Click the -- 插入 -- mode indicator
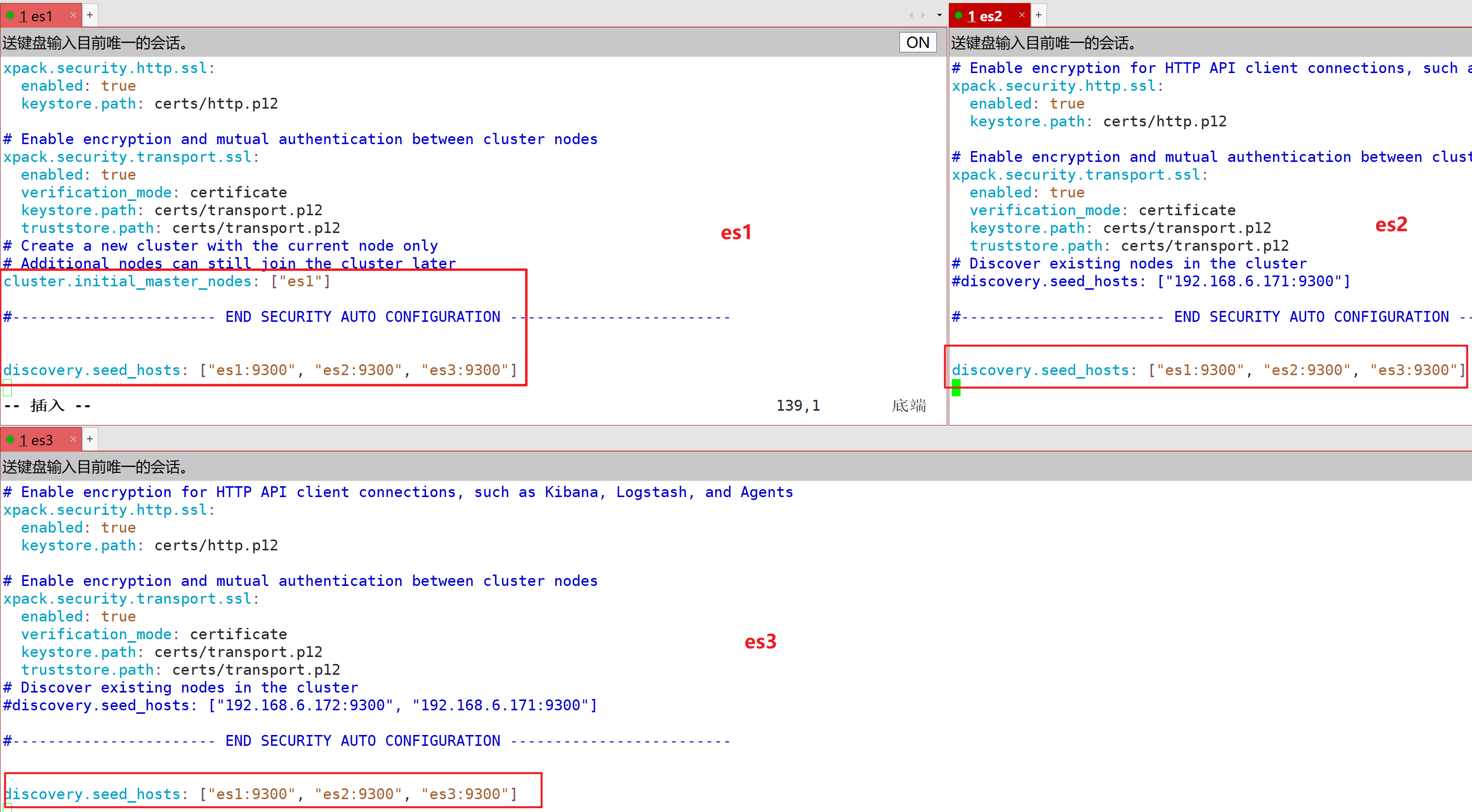1472x812 pixels. [x=47, y=406]
